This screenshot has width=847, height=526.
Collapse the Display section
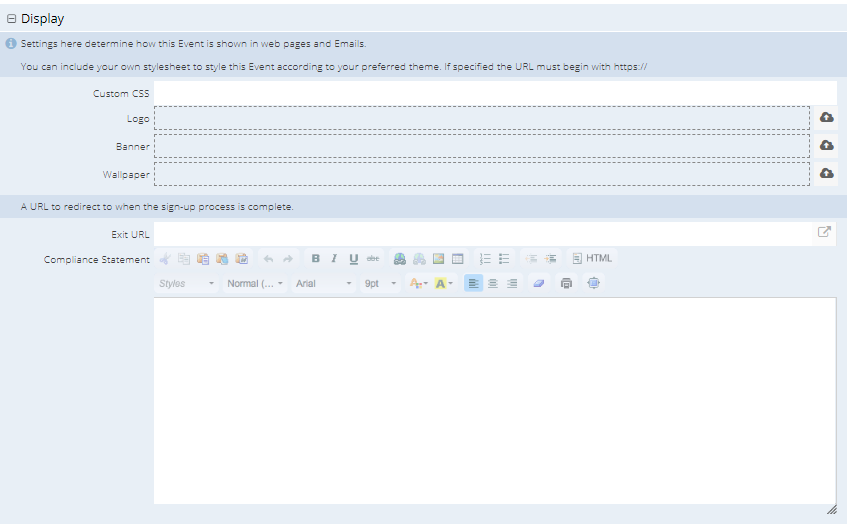pyautogui.click(x=11, y=19)
